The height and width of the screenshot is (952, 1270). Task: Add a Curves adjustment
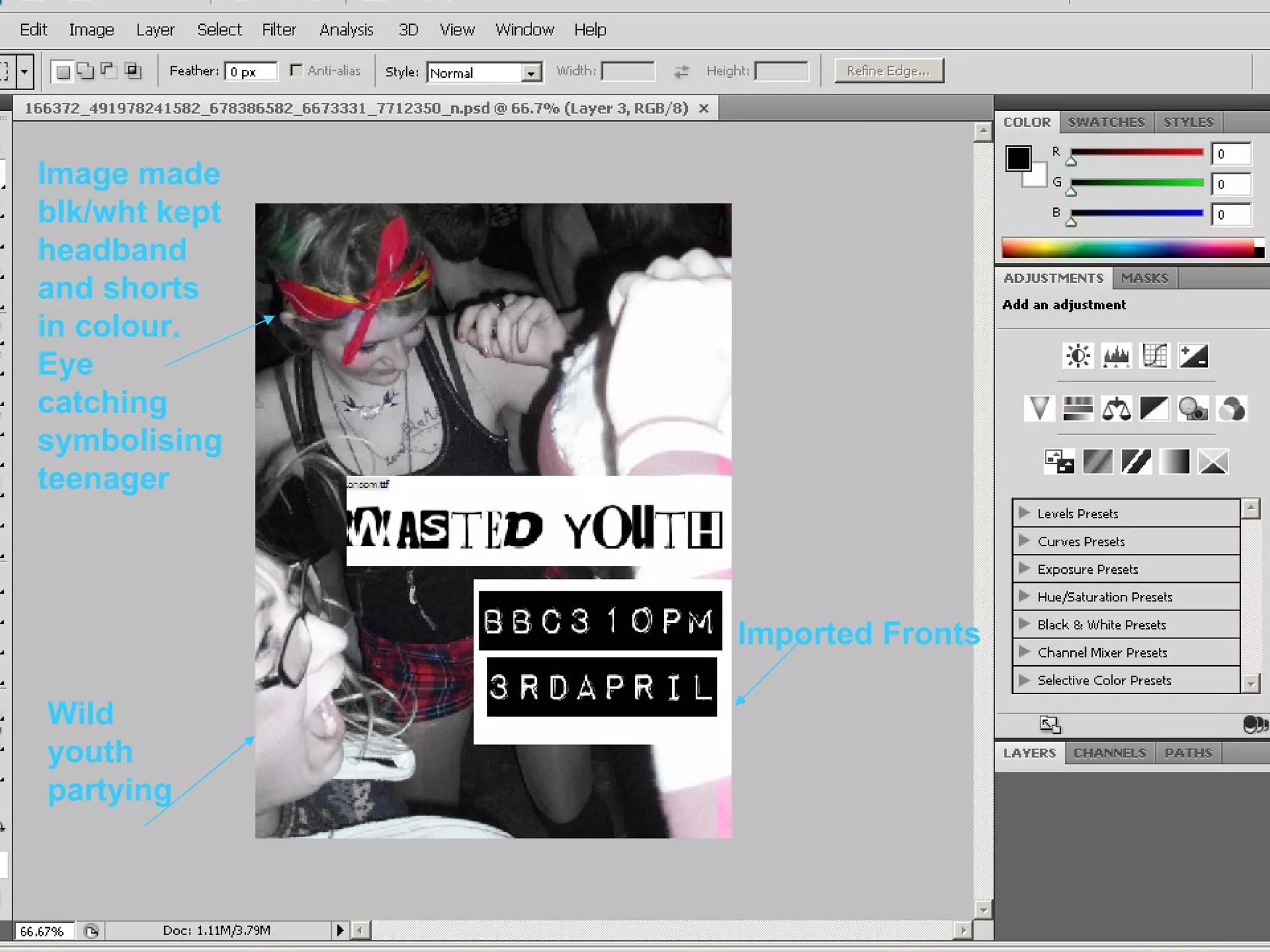pos(1155,356)
